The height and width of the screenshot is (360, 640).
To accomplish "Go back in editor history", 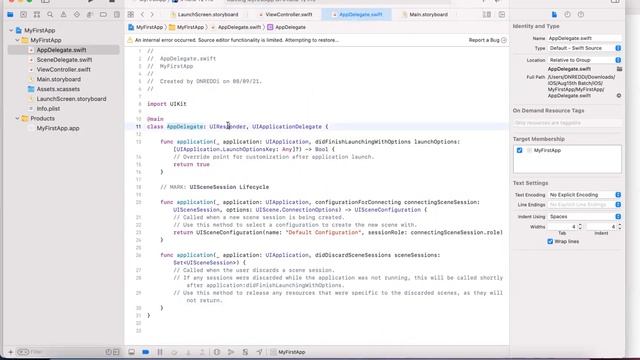I will (142, 14).
